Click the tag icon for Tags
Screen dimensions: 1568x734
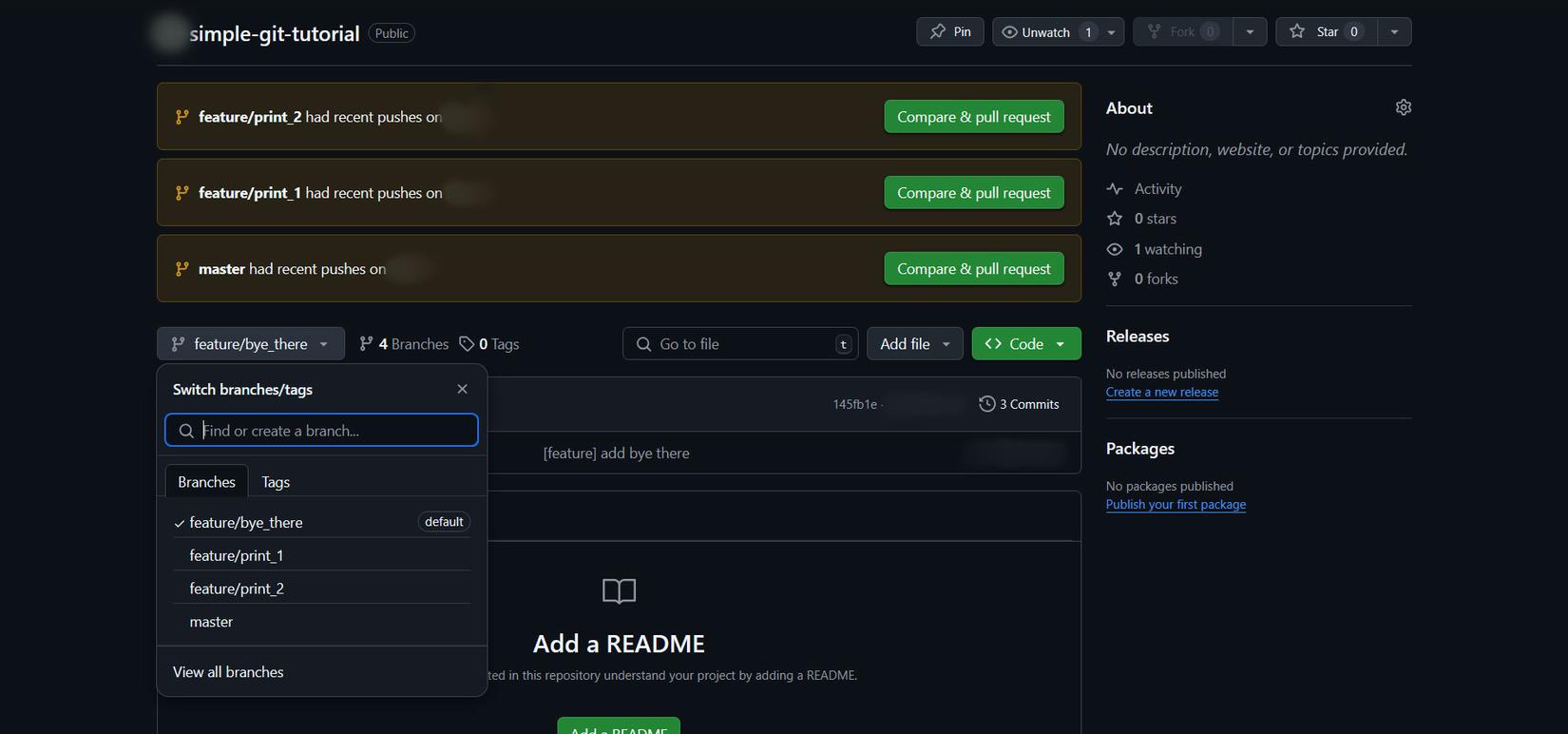click(x=466, y=344)
